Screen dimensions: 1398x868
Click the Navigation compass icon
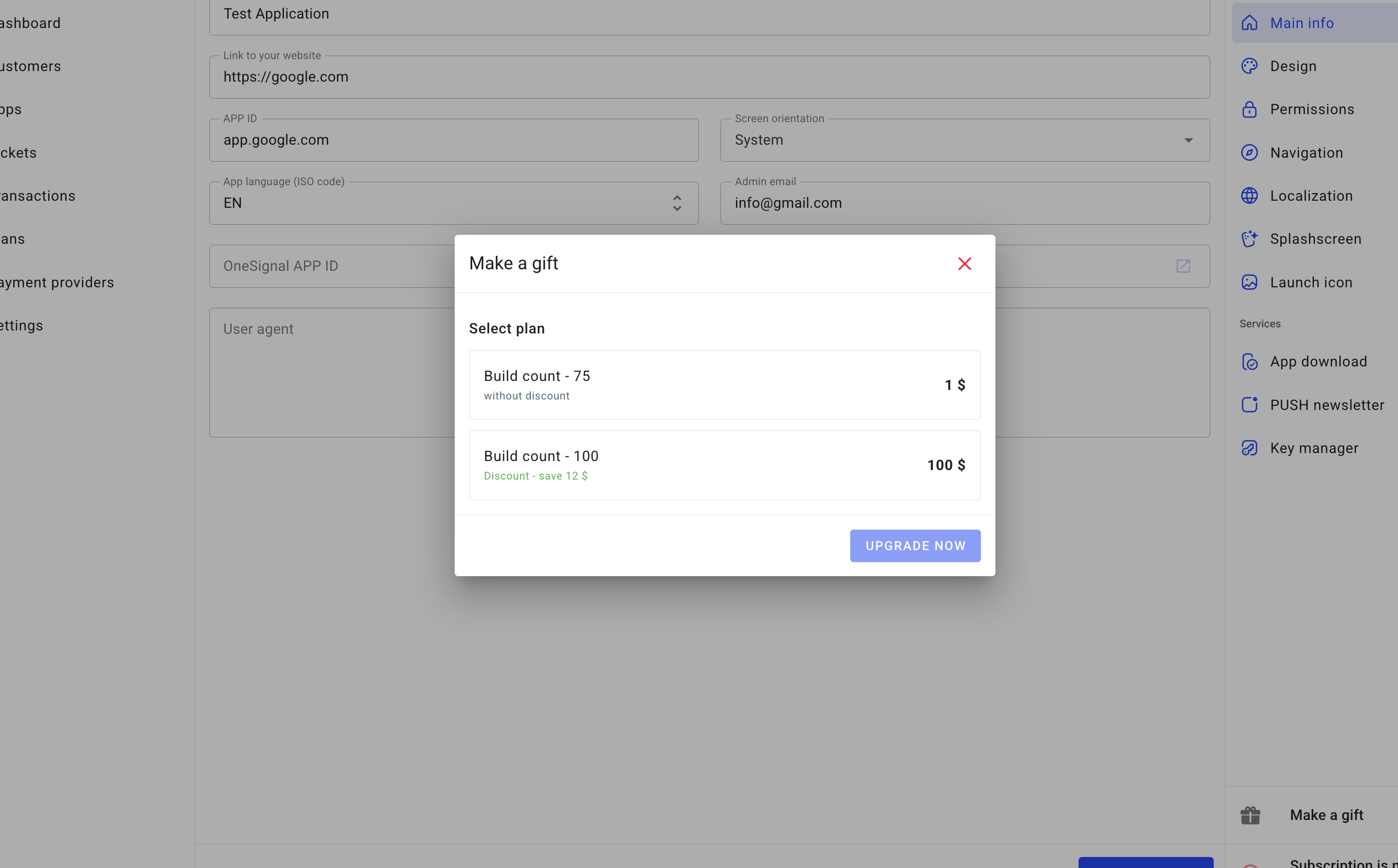pos(1249,153)
